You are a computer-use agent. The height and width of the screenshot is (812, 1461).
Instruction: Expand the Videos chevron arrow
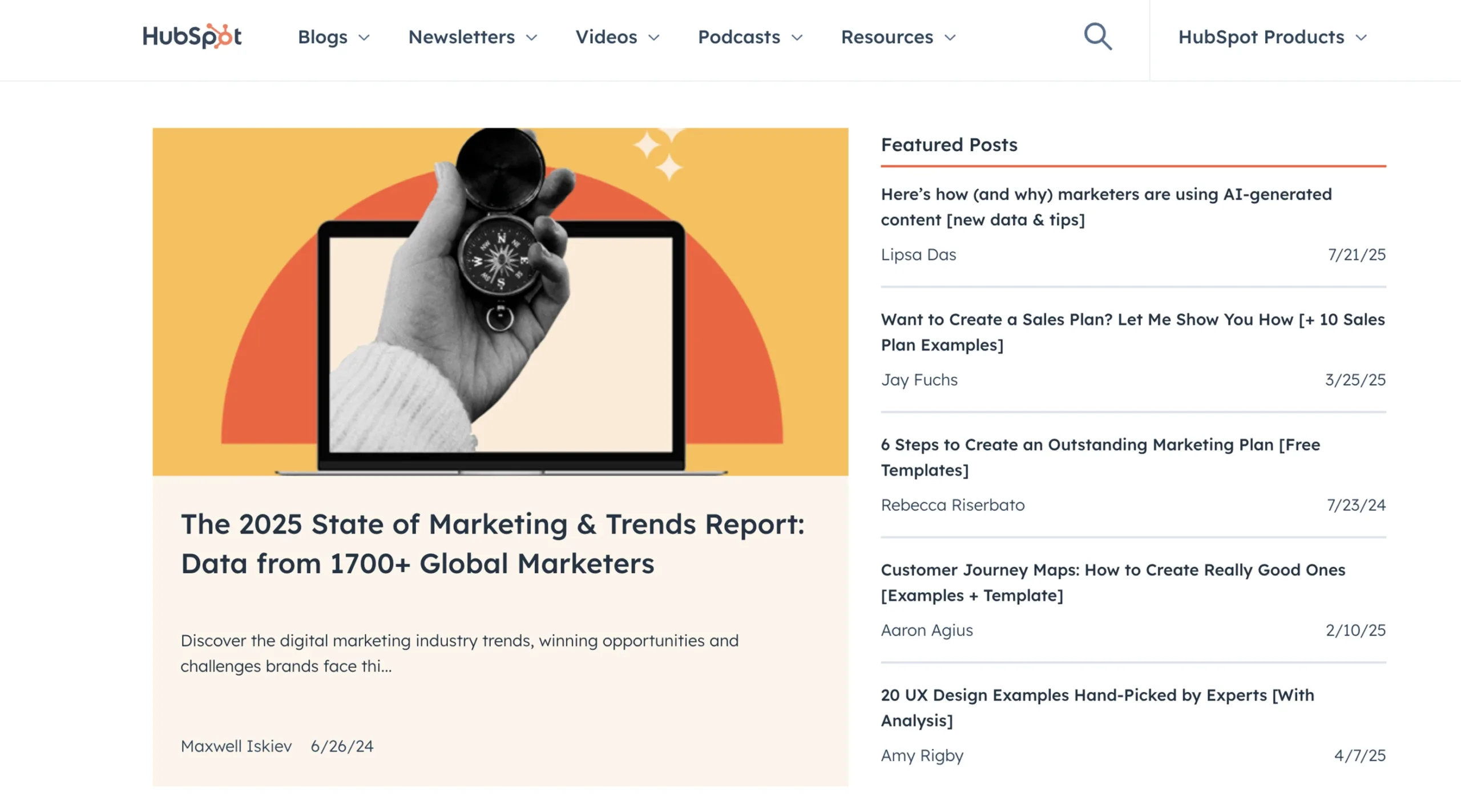click(654, 38)
